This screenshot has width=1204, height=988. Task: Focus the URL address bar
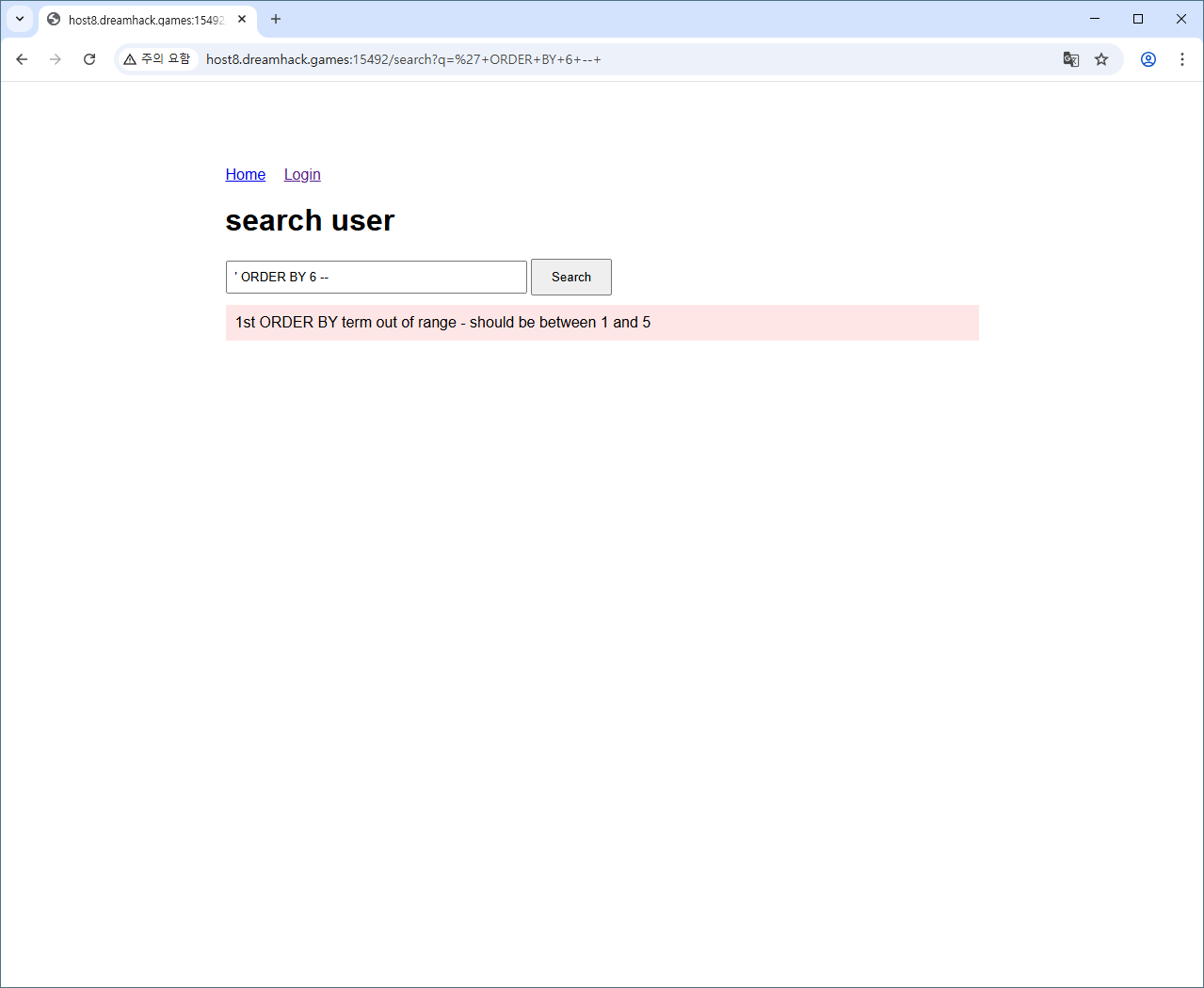565,59
